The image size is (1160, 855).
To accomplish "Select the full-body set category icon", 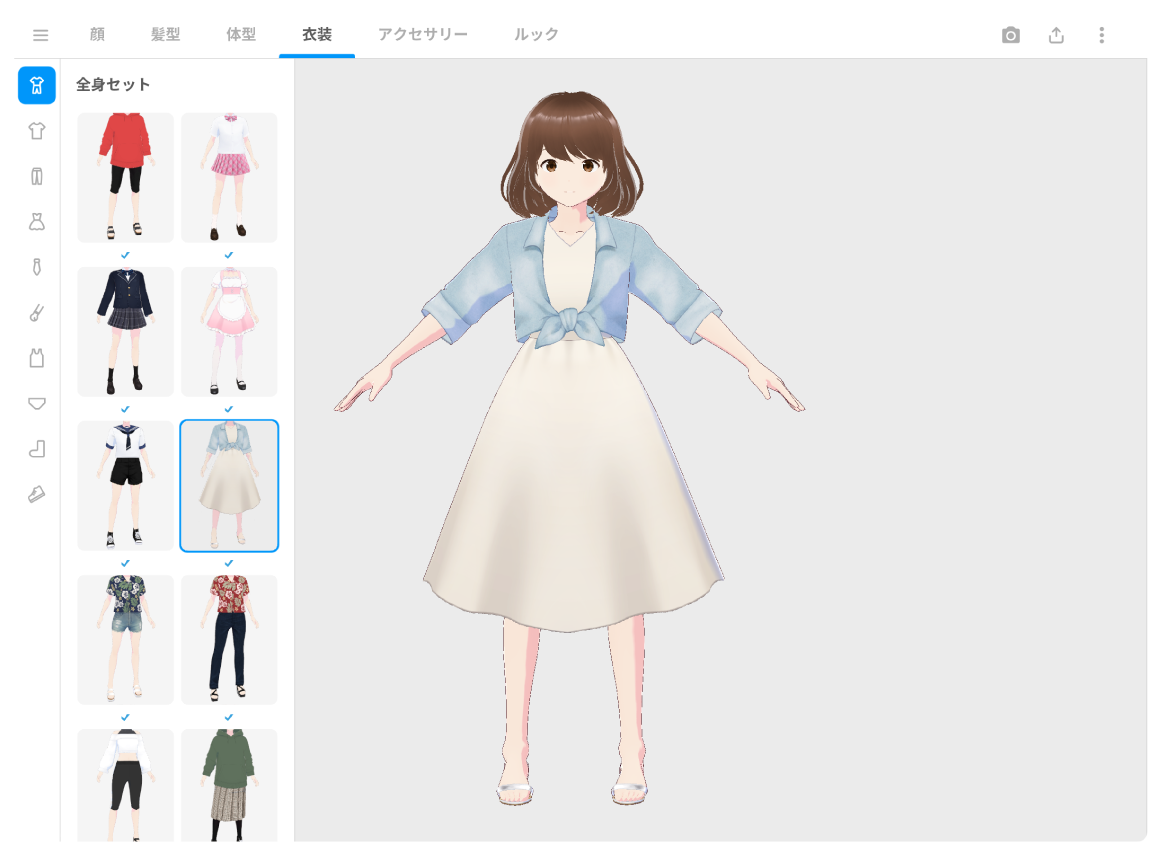I will click(37, 85).
